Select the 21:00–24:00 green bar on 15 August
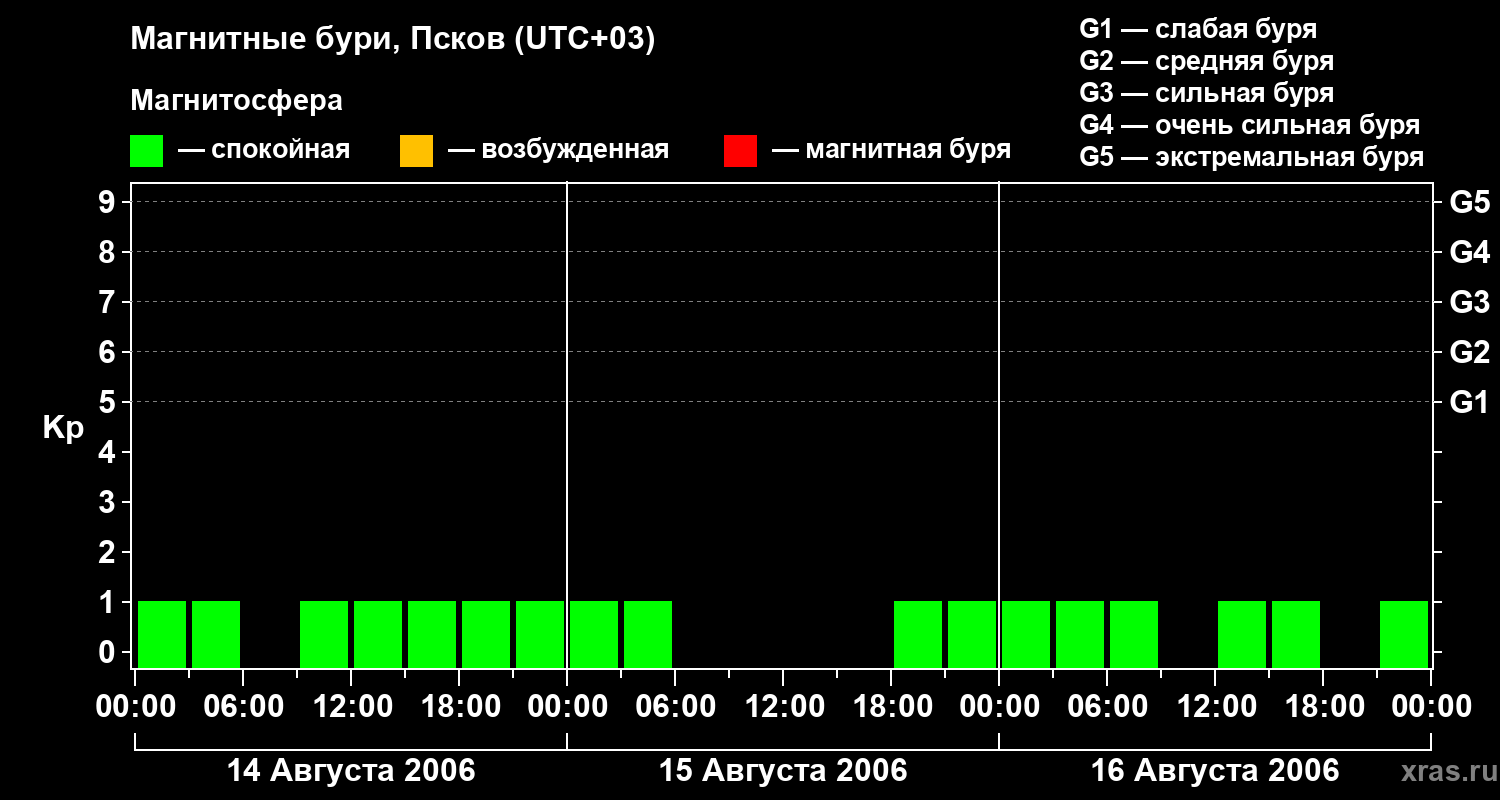The height and width of the screenshot is (800, 1500). (x=972, y=634)
